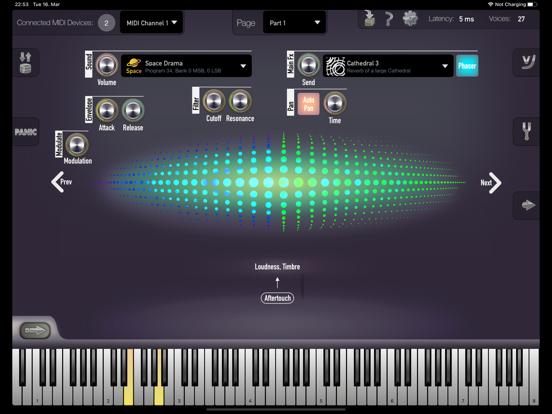Open the arrow share side tab
The image size is (552, 414).
(x=528, y=205)
